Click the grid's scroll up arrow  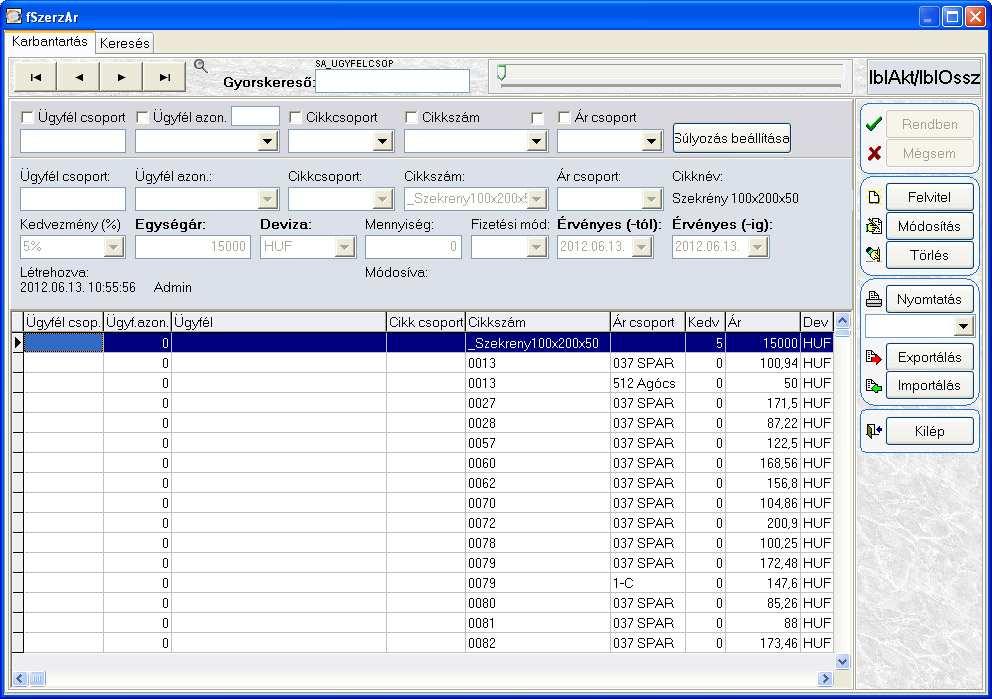842,320
